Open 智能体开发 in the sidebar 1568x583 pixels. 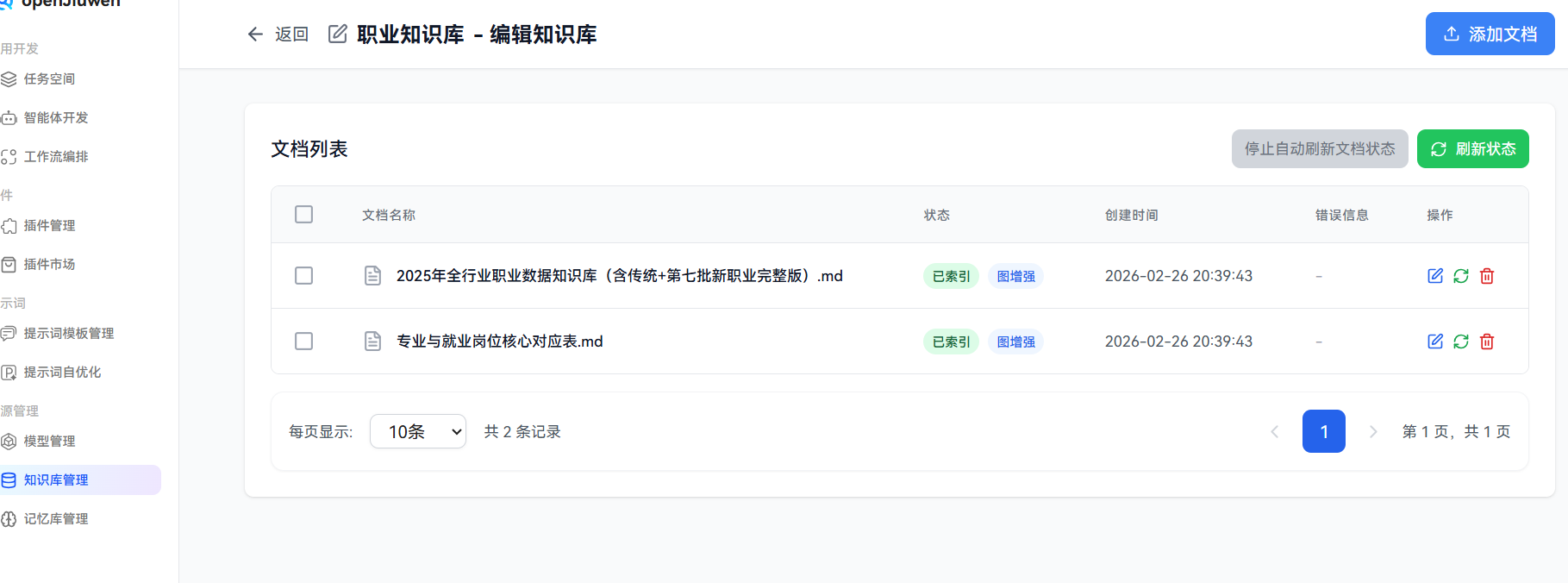pyautogui.click(x=56, y=118)
